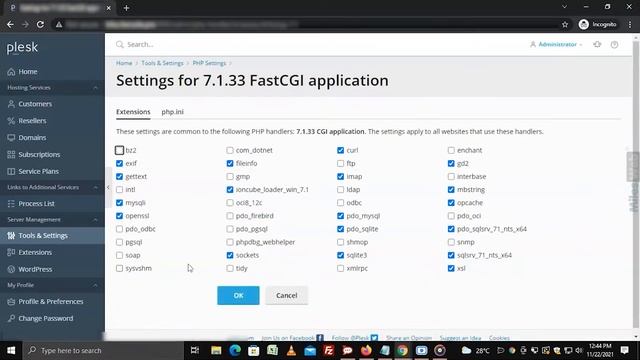Open the browser tab search dropdown
640x360 pixels.
[x=564, y=7]
